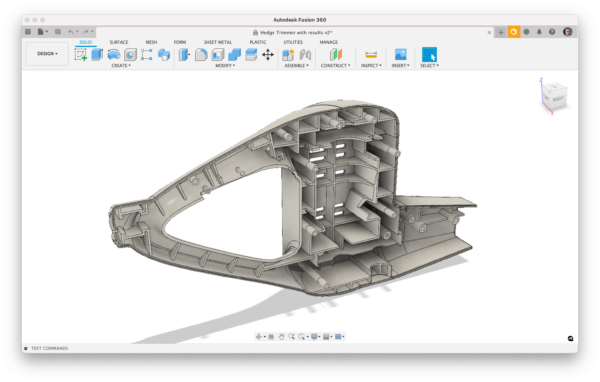This screenshot has width=600, height=382.
Task: Click the ViewCube Right face
Action: [x=558, y=99]
